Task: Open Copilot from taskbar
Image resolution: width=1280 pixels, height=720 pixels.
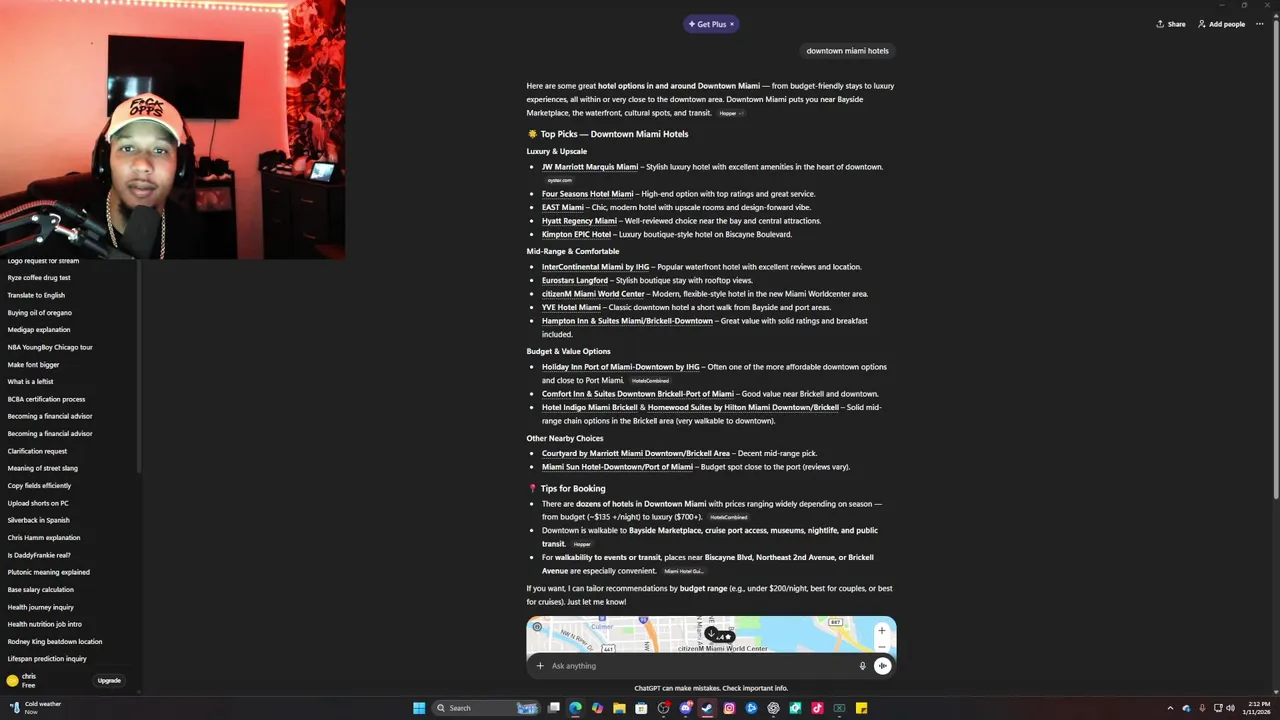Action: click(597, 708)
